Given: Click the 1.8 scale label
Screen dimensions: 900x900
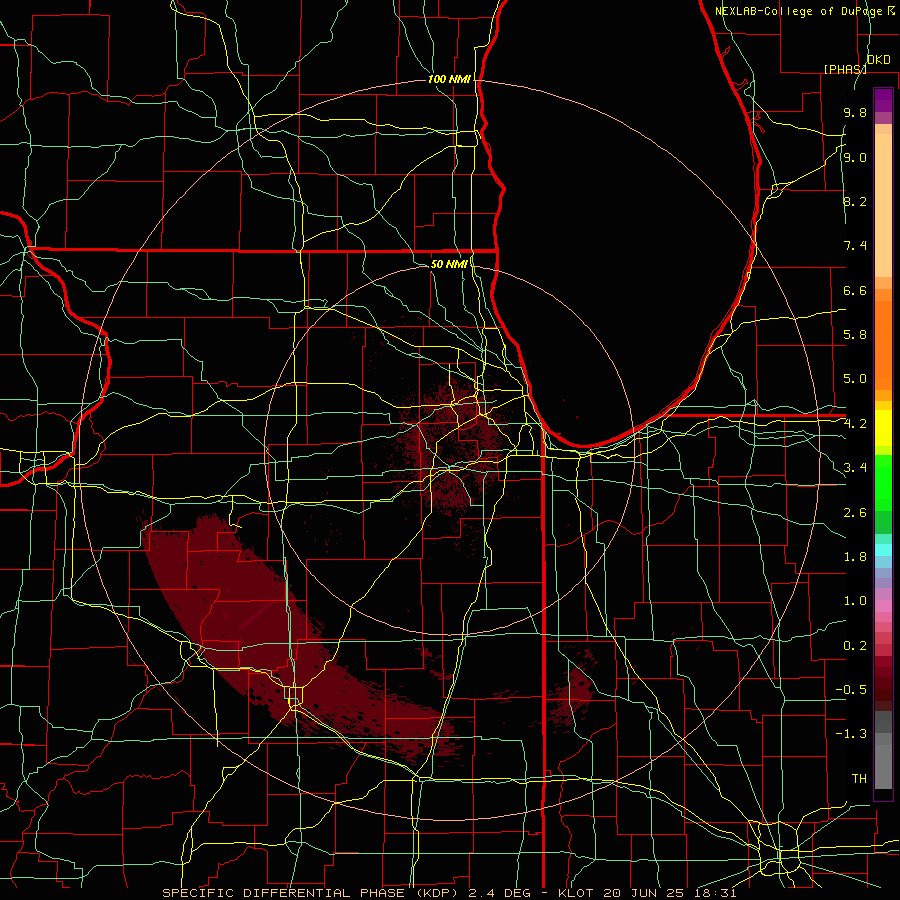Looking at the screenshot, I should (x=855, y=557).
